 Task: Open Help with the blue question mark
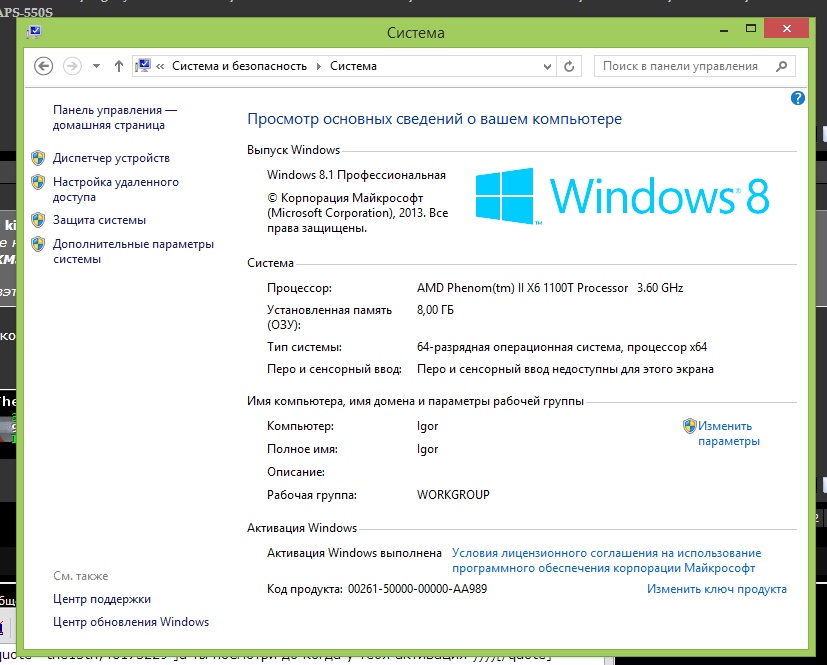(x=797, y=98)
